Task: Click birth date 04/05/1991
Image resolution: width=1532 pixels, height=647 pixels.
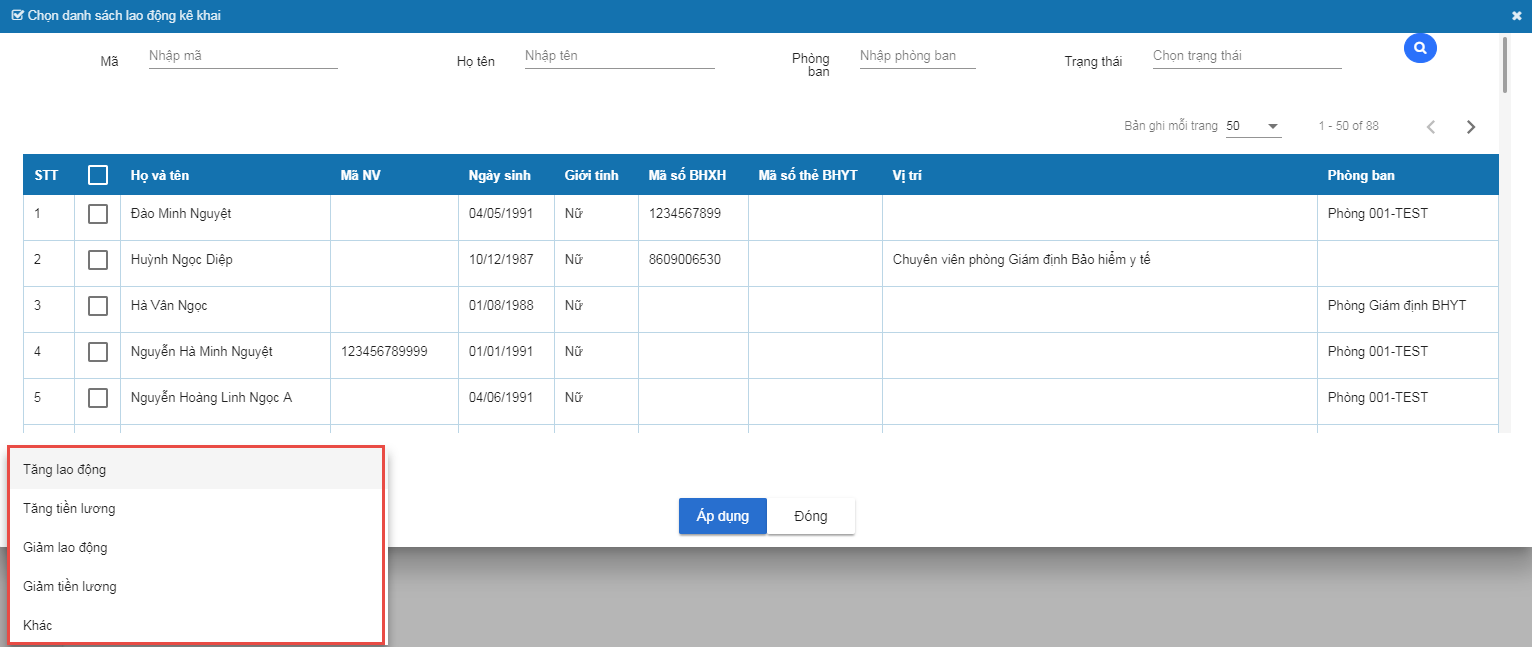Action: point(501,214)
